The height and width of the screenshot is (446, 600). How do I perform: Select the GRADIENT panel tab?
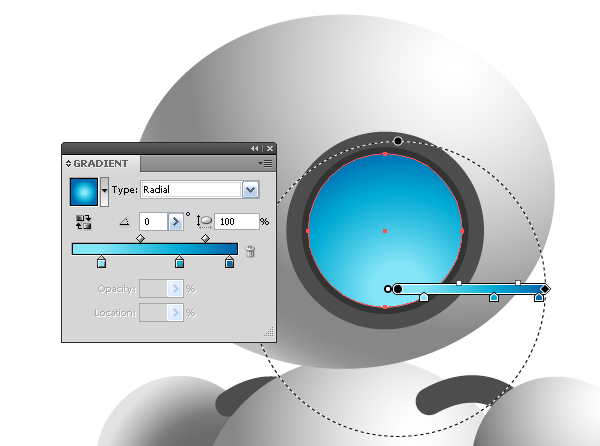101,163
